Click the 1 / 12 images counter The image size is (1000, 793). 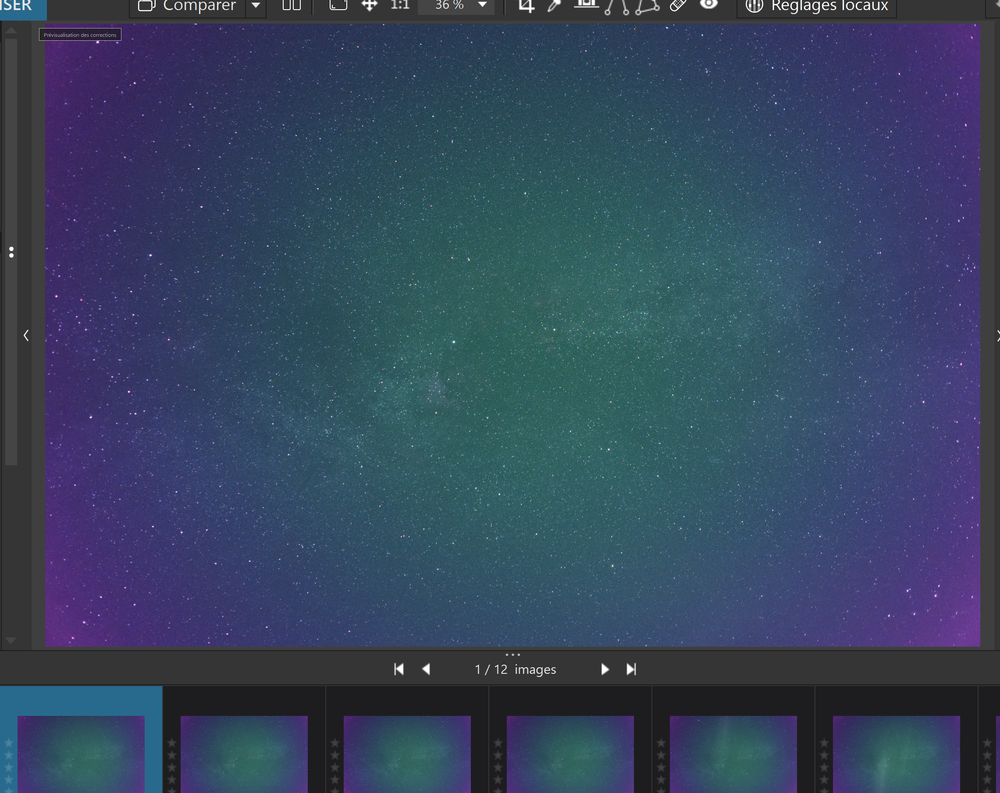pyautogui.click(x=515, y=669)
